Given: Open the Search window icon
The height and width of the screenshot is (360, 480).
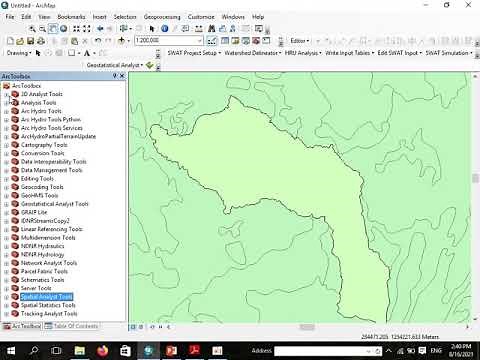Looking at the screenshot, I should coord(246,41).
